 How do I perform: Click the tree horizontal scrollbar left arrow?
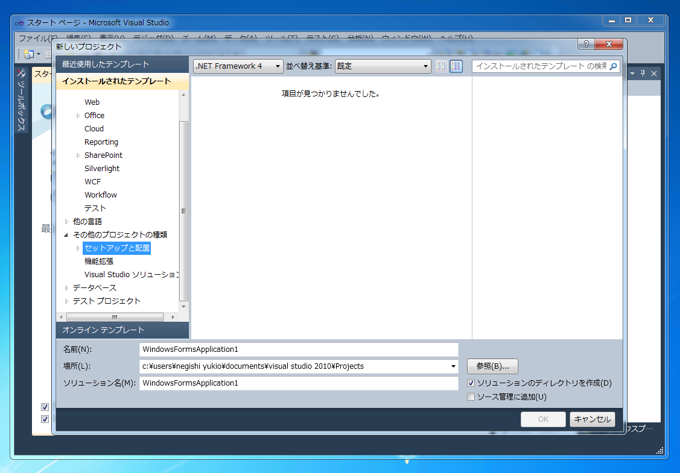(61, 317)
